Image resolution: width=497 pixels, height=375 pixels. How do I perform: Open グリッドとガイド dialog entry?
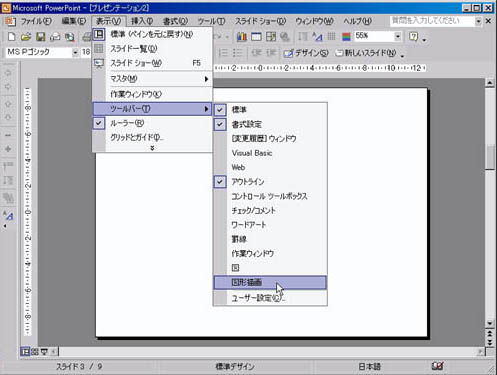(x=152, y=137)
